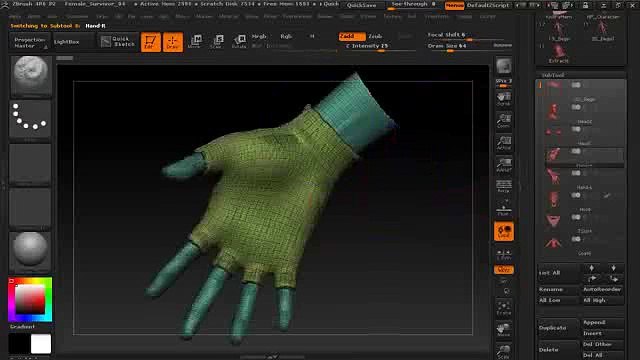The width and height of the screenshot is (640, 360).
Task: Select next subtool up arrow
Action: click(x=591, y=268)
